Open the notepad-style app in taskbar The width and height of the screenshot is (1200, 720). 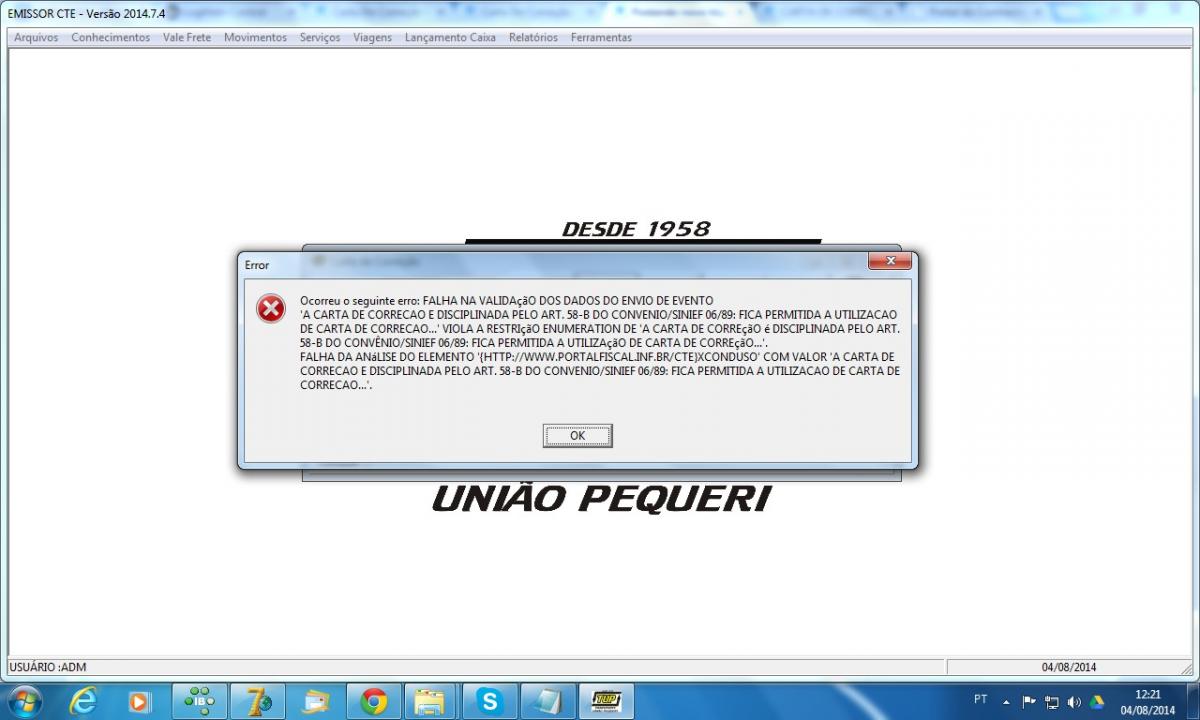click(547, 701)
